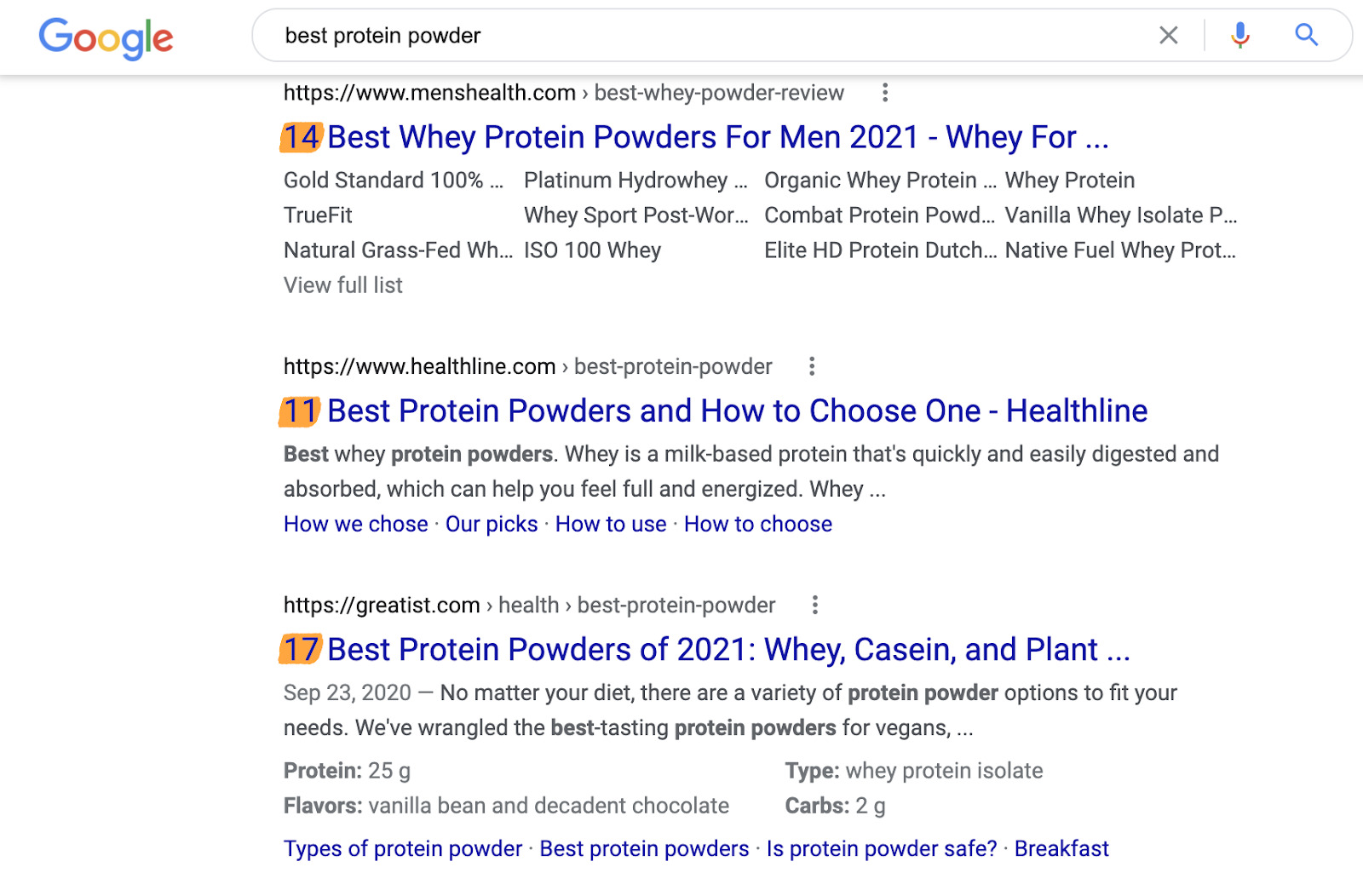Click the magnifying glass search button
Screen dimensions: 1363x896
(1306, 35)
